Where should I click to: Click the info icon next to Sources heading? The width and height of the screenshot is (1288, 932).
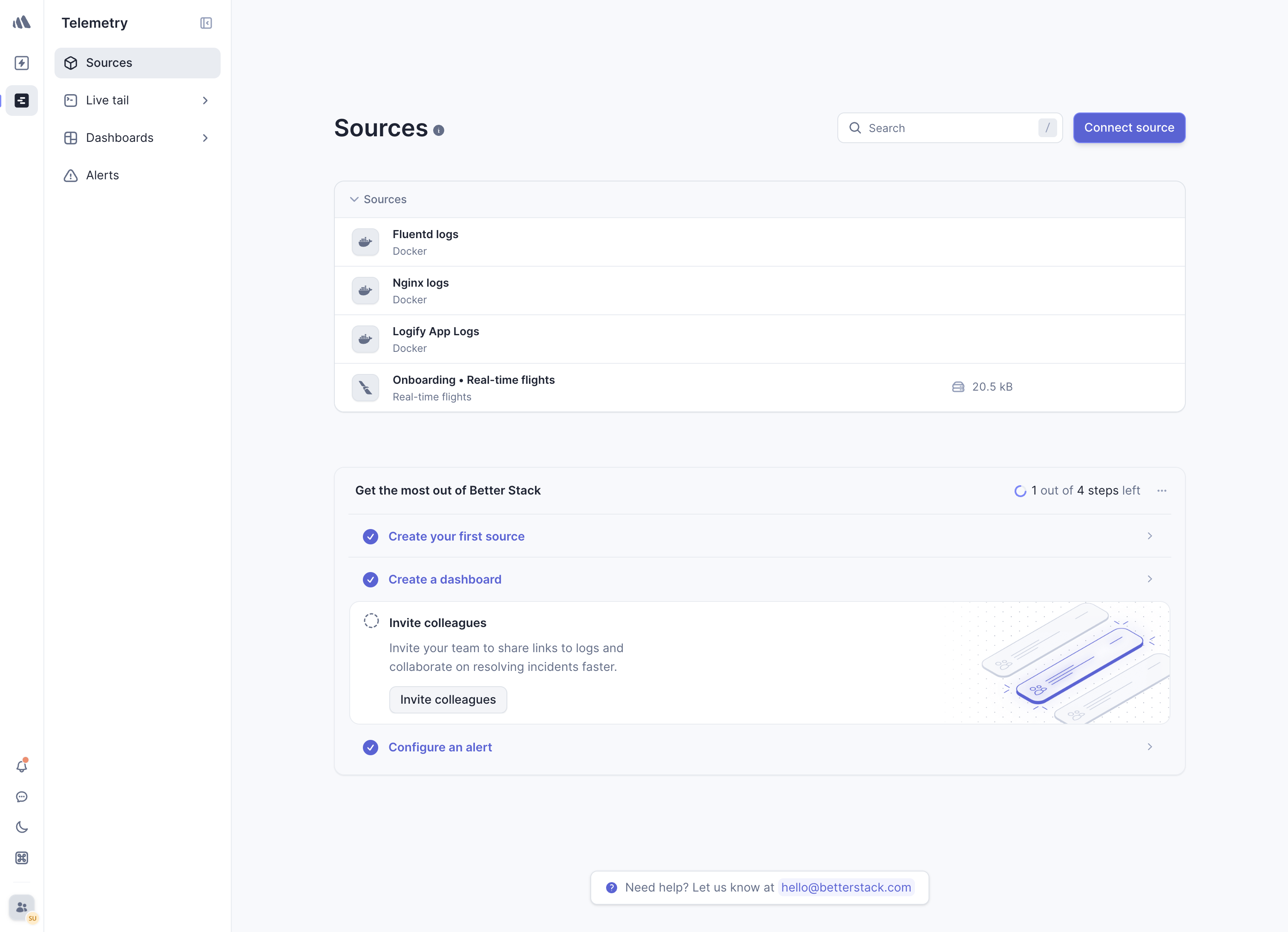point(438,130)
